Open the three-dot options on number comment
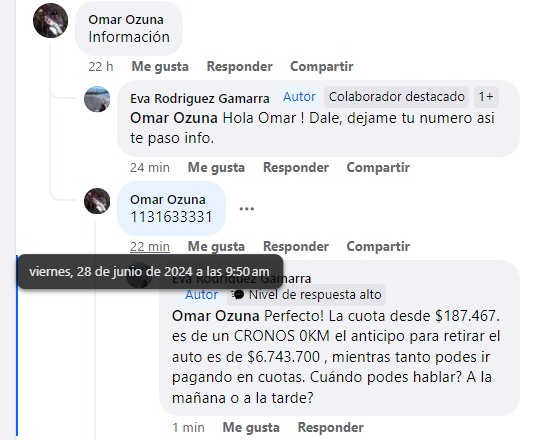 tap(247, 209)
